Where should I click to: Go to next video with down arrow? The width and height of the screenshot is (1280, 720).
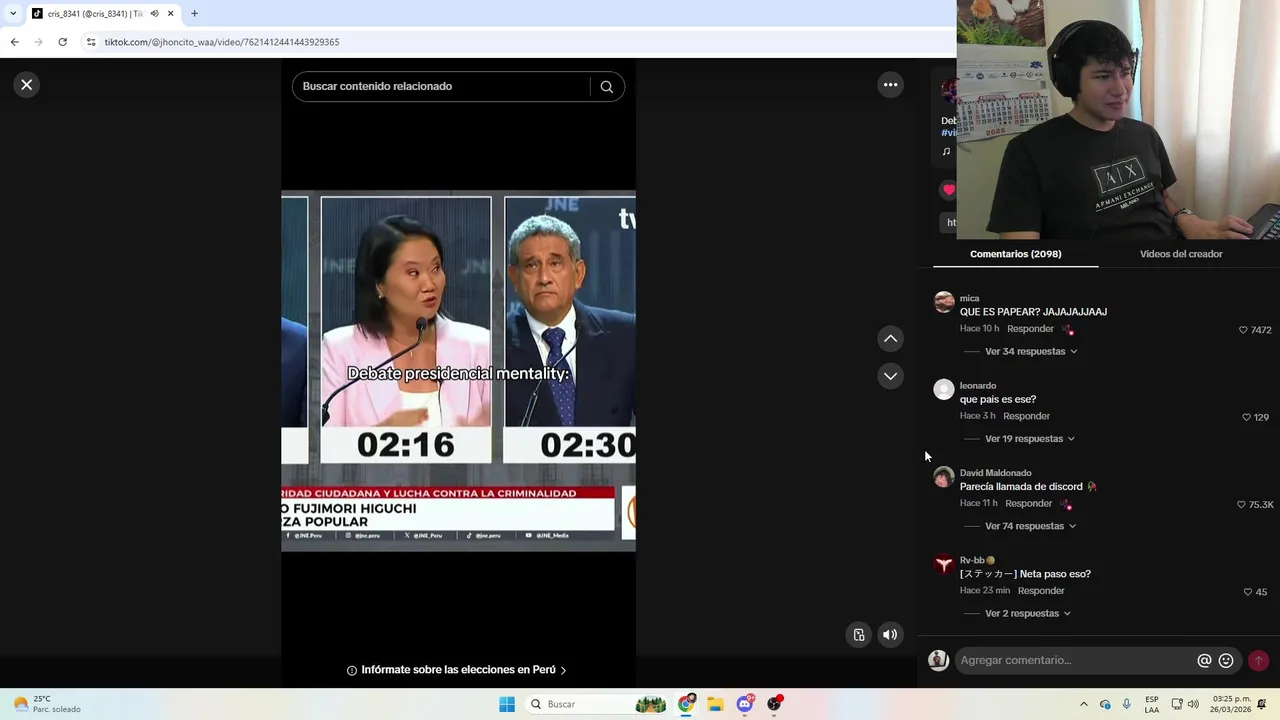point(890,376)
